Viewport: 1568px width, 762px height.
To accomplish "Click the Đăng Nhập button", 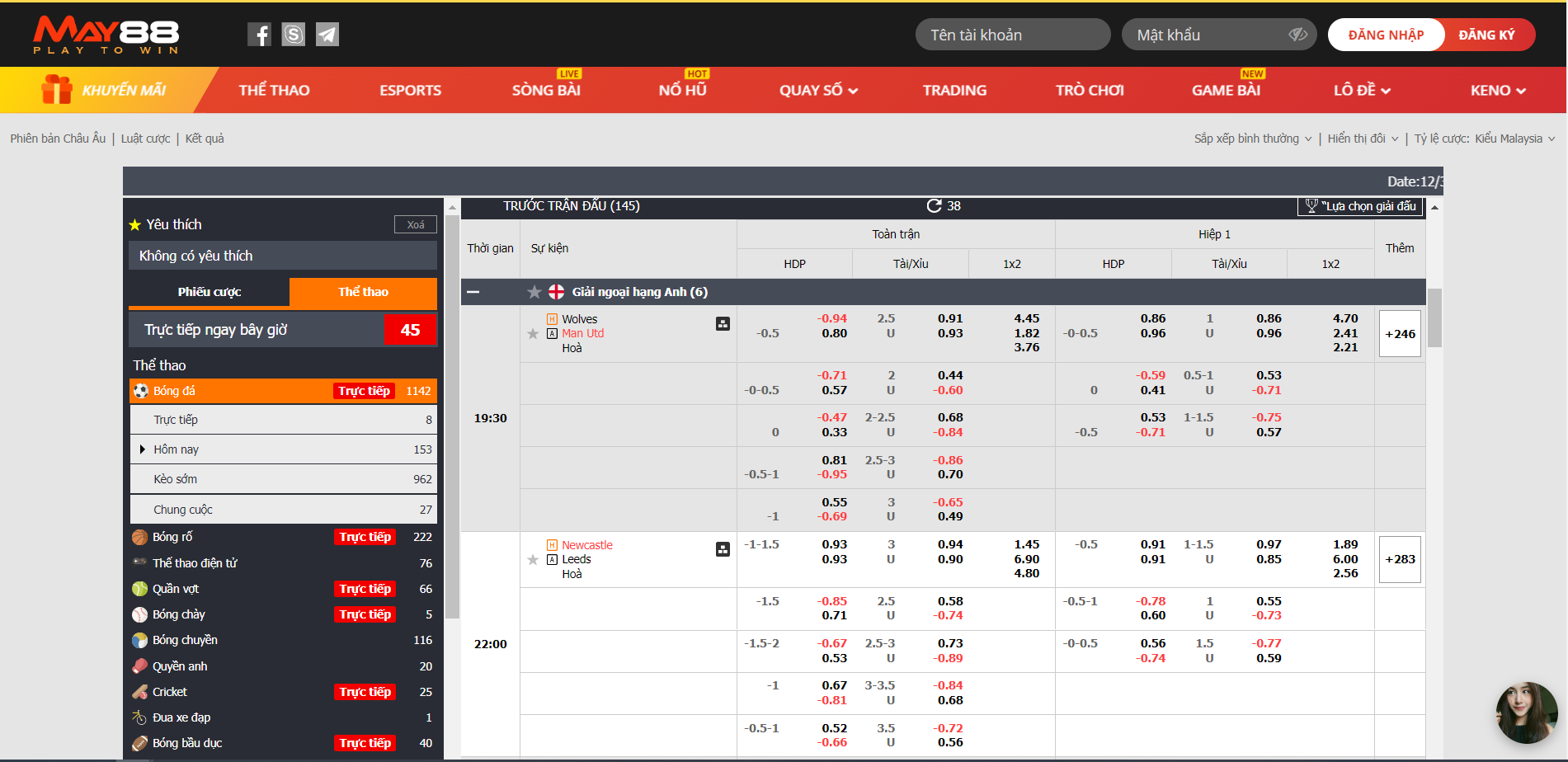I will coord(1386,35).
